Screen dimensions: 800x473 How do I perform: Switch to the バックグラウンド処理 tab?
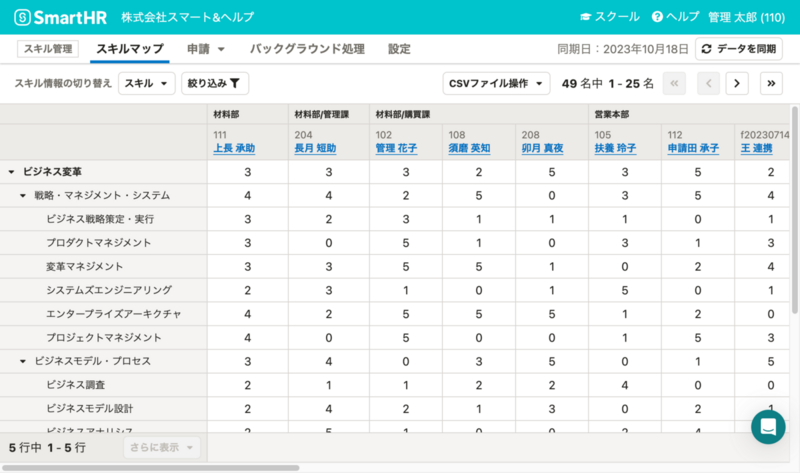pyautogui.click(x=307, y=49)
